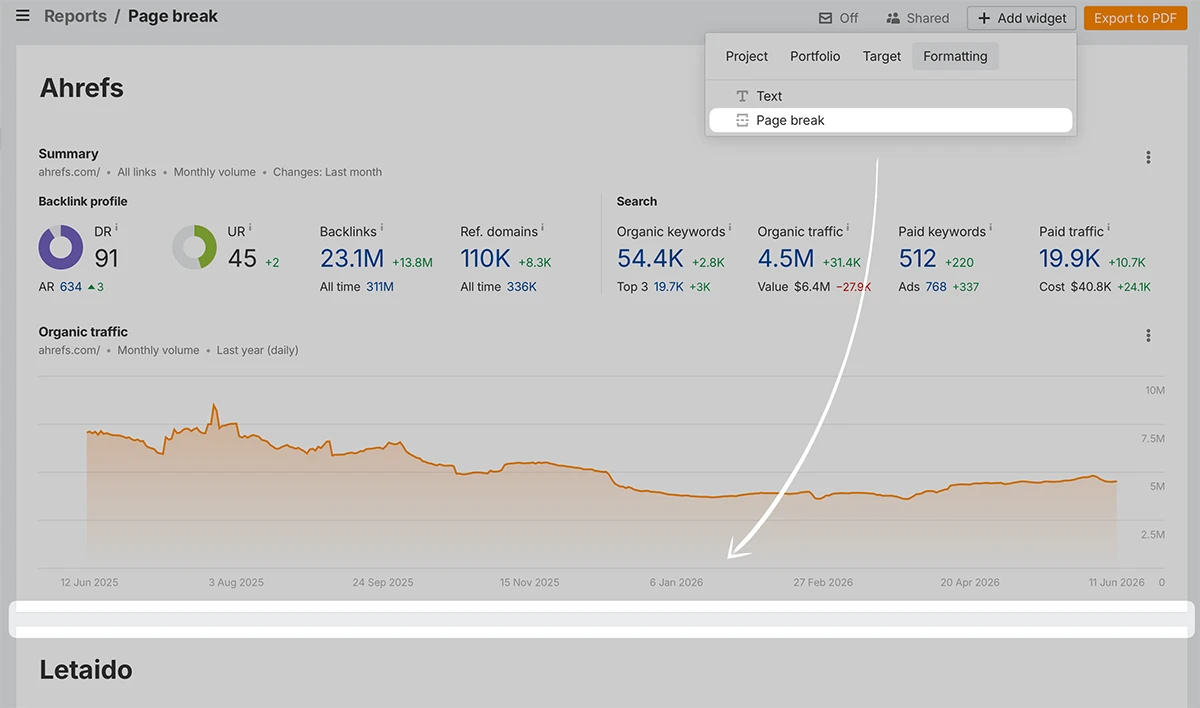1200x708 pixels.
Task: Click the Export to PDF button
Action: pyautogui.click(x=1135, y=18)
